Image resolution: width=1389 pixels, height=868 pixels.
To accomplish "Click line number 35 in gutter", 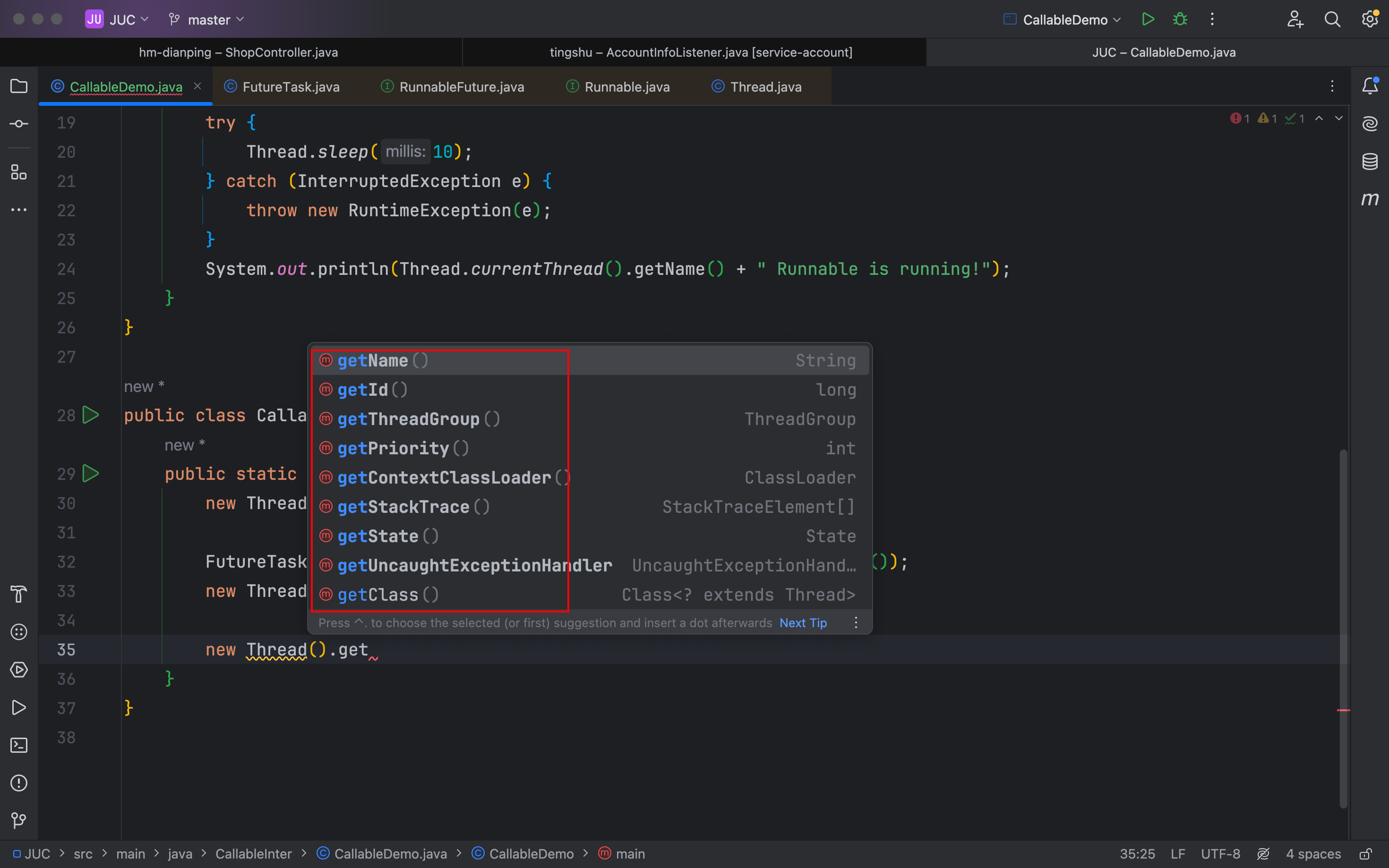I will [x=66, y=649].
